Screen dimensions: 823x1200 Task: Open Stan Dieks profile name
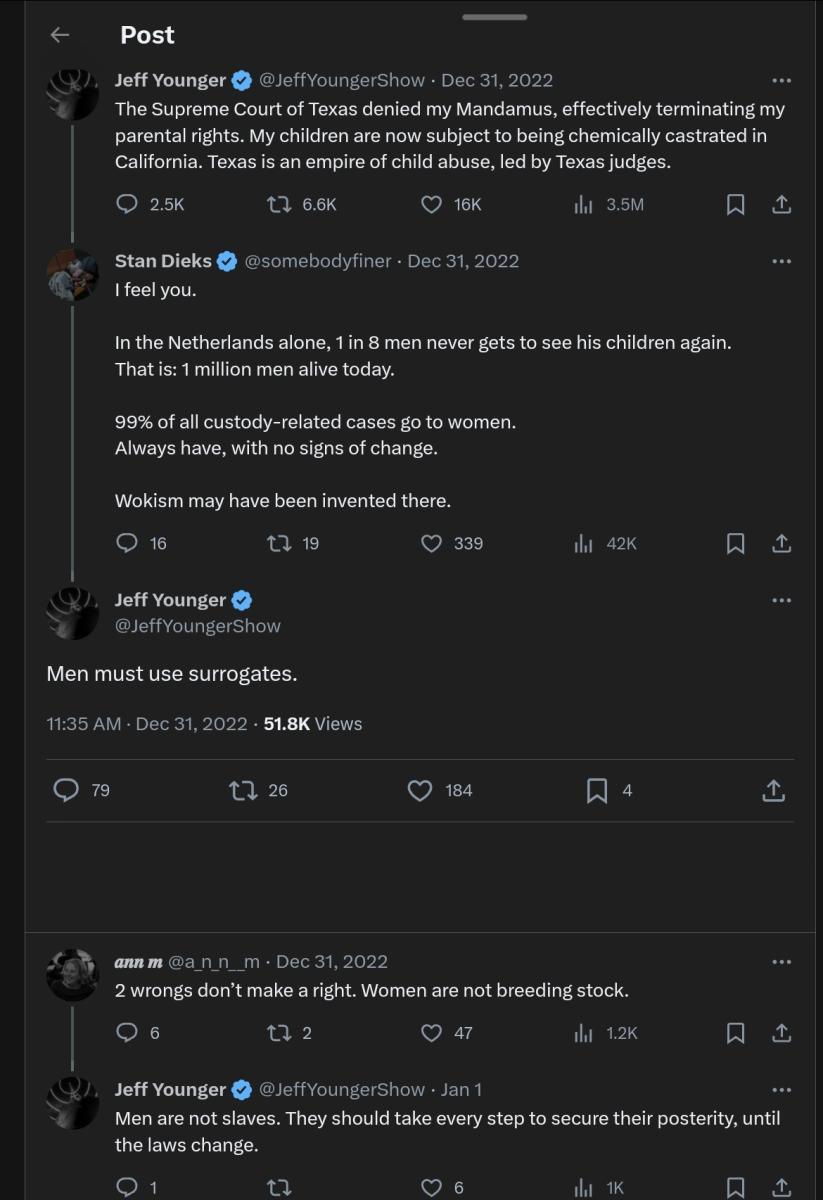pyautogui.click(x=163, y=261)
